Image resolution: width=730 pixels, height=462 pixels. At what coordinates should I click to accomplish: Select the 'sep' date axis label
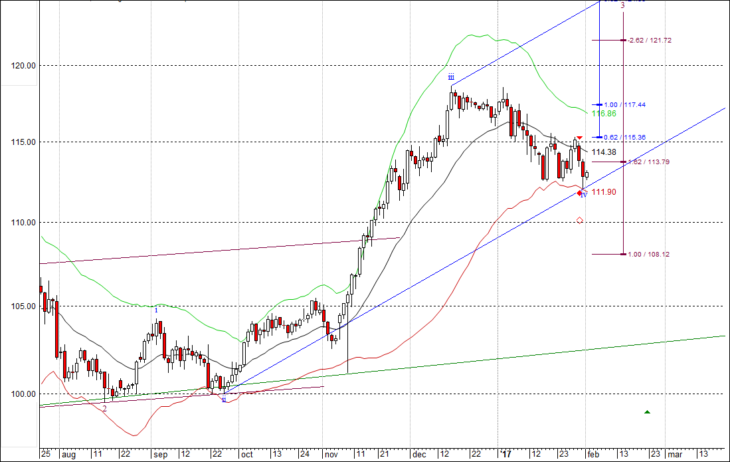click(160, 455)
